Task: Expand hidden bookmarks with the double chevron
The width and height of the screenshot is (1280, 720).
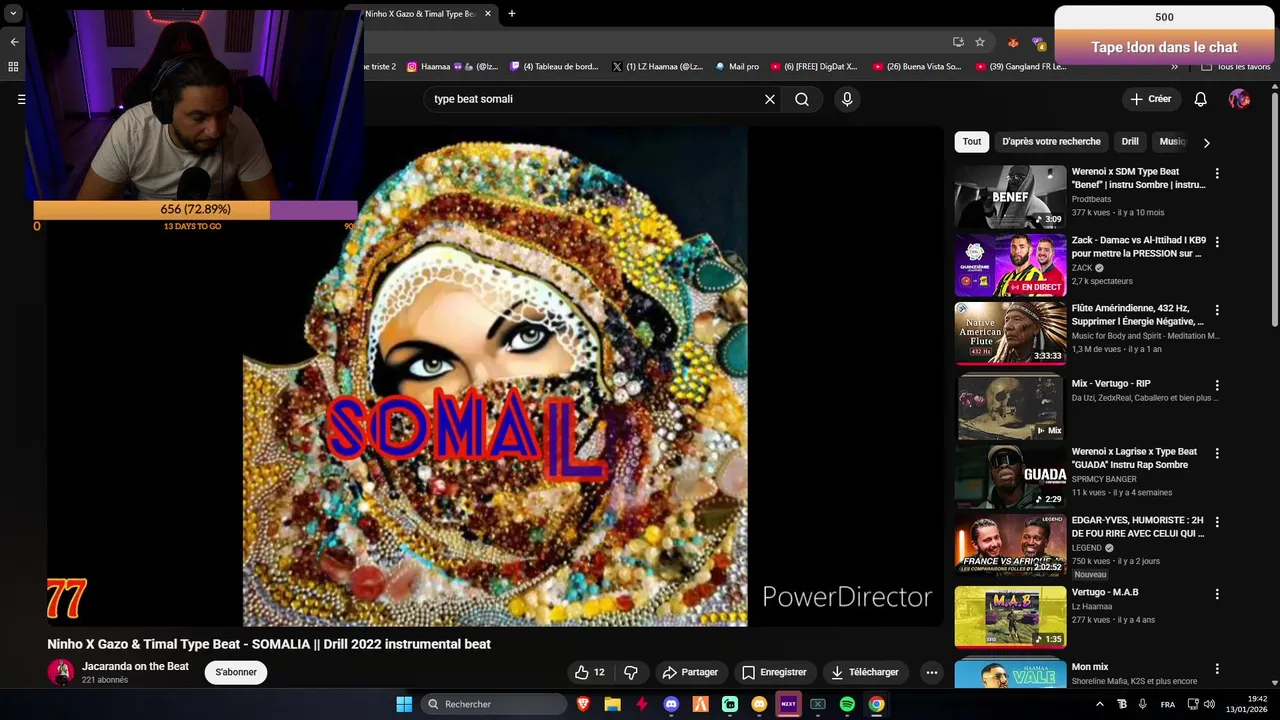Action: coord(1174,67)
